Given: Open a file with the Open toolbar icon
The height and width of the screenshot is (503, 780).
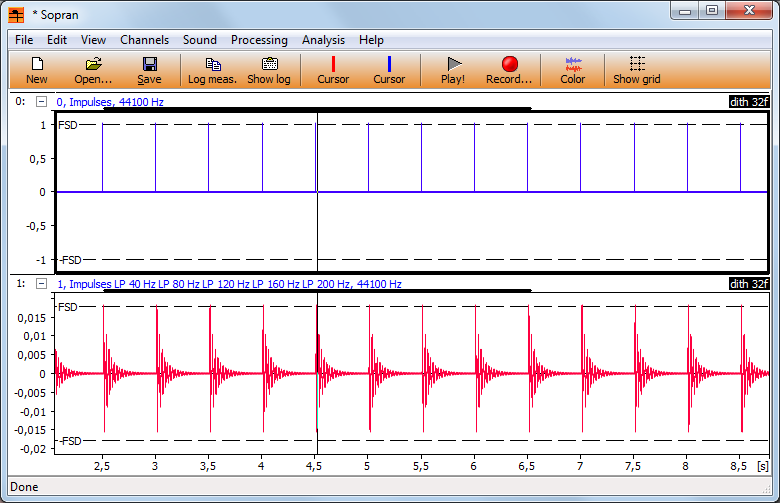Looking at the screenshot, I should [x=93, y=69].
